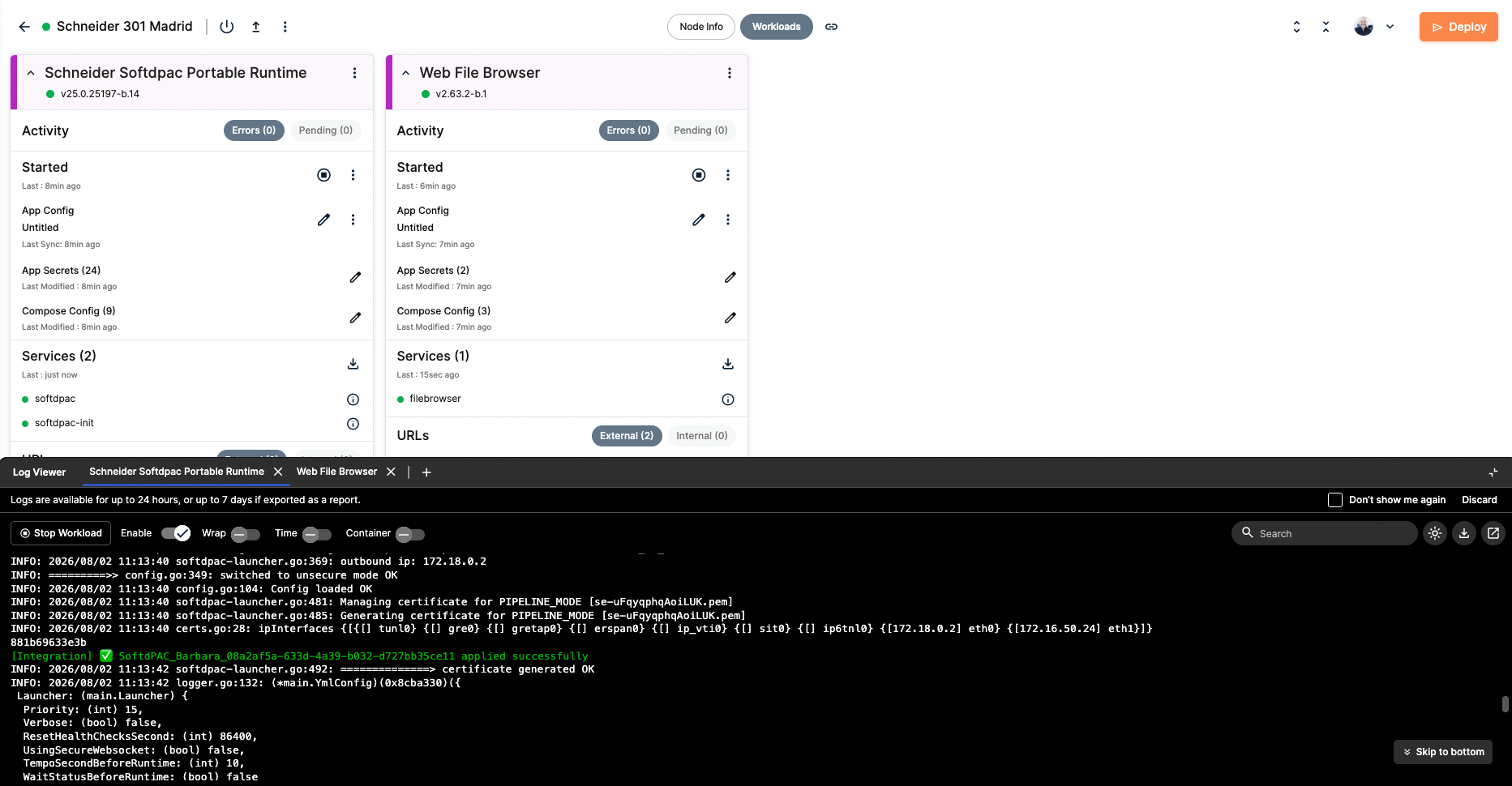Stop the Softdpac workload via Started row icon
Screen dimensions: 1512x786
point(323,175)
